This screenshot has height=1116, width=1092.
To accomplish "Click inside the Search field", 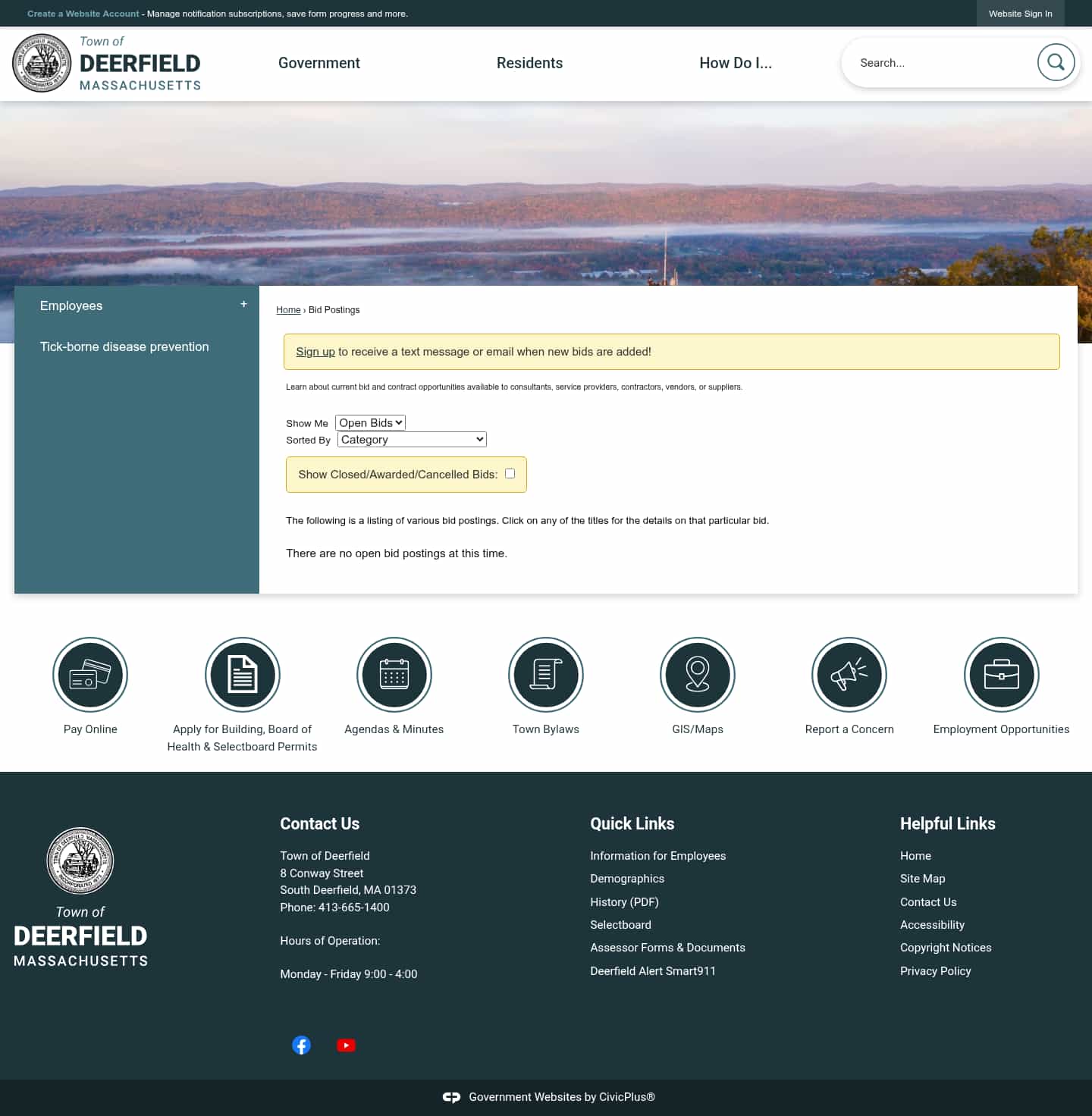I will coord(933,62).
